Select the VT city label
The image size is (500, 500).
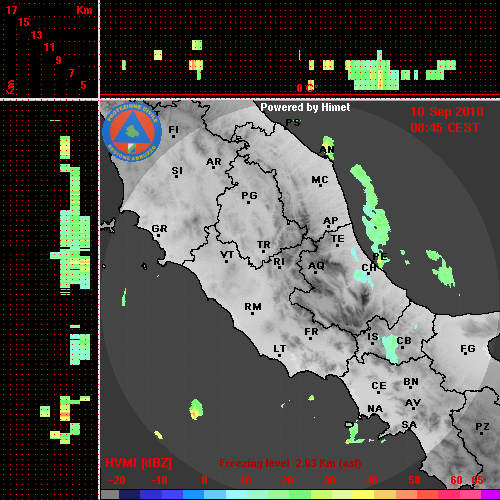pyautogui.click(x=227, y=255)
